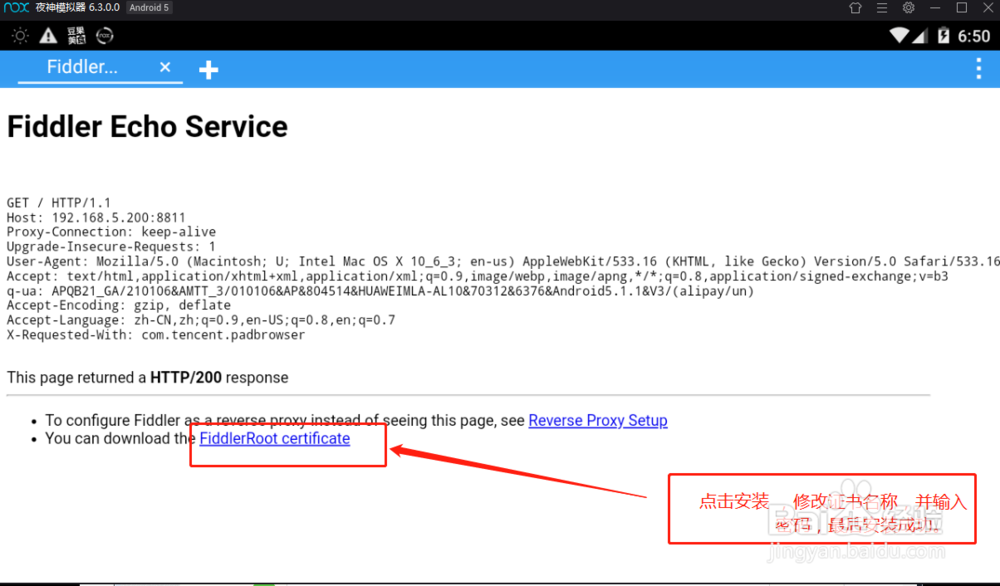Screen dimensions: 1000x586
Task: Click the Nox logo in title bar
Action: coord(16,7)
